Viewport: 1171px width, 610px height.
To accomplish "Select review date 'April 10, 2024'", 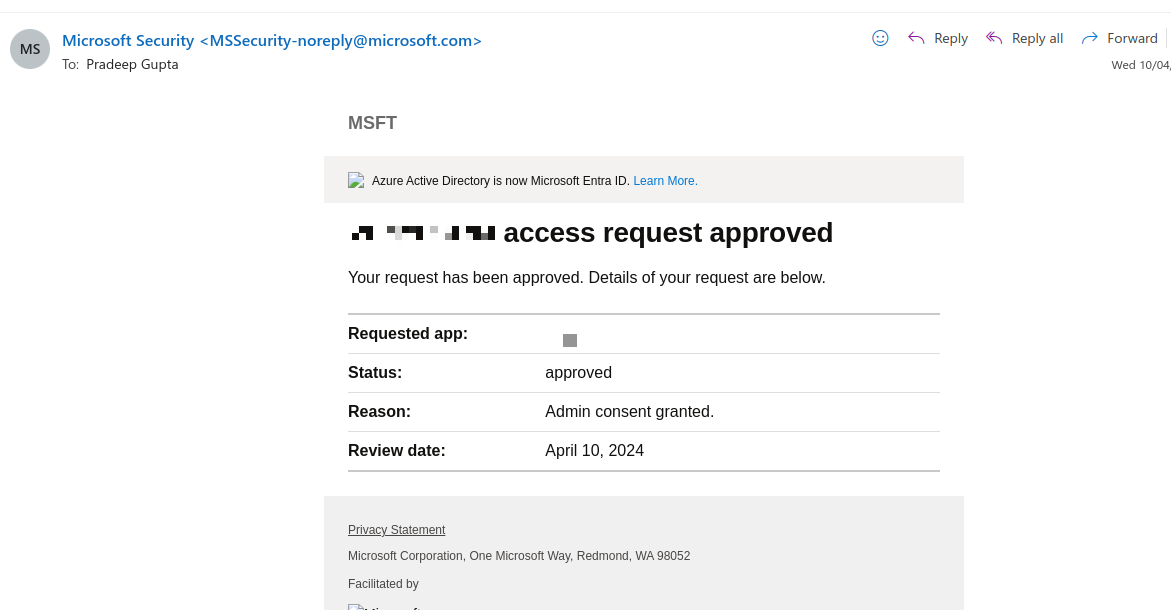I will click(594, 450).
